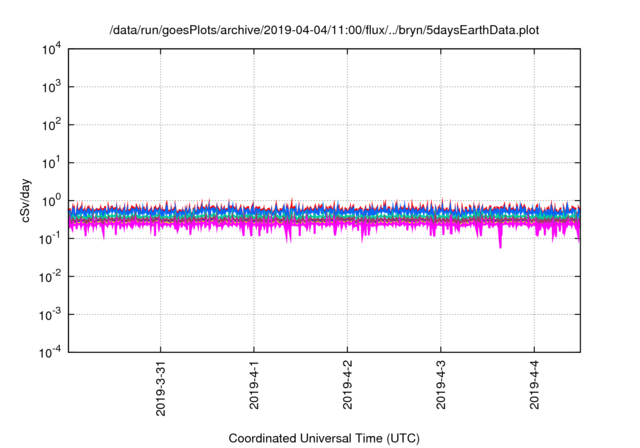Click the y-axis label 10^-3
Viewport: 640px width, 448px height.
point(50,315)
